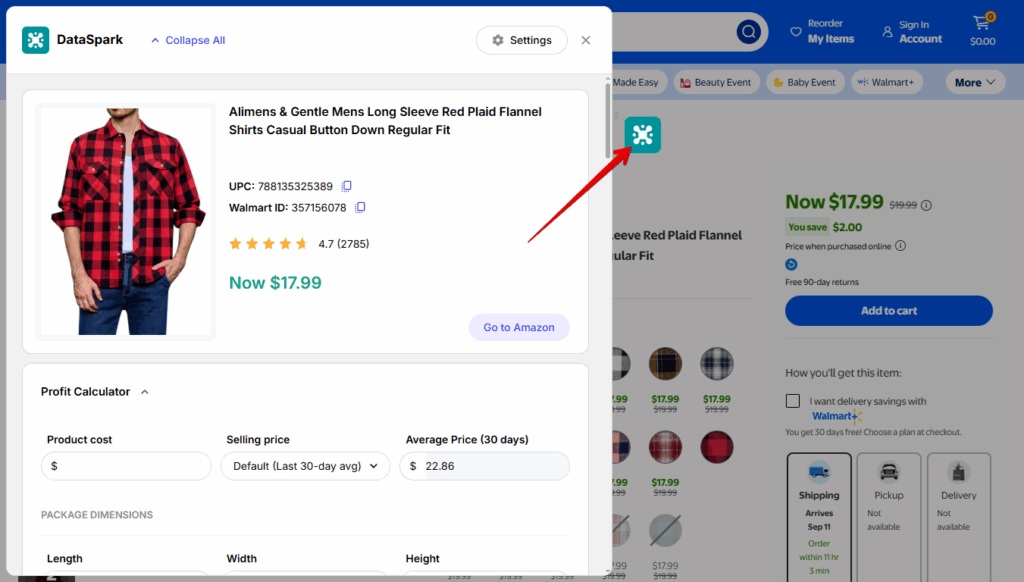Click the Height label
Screen dimensions: 1024x582
tap(423, 558)
